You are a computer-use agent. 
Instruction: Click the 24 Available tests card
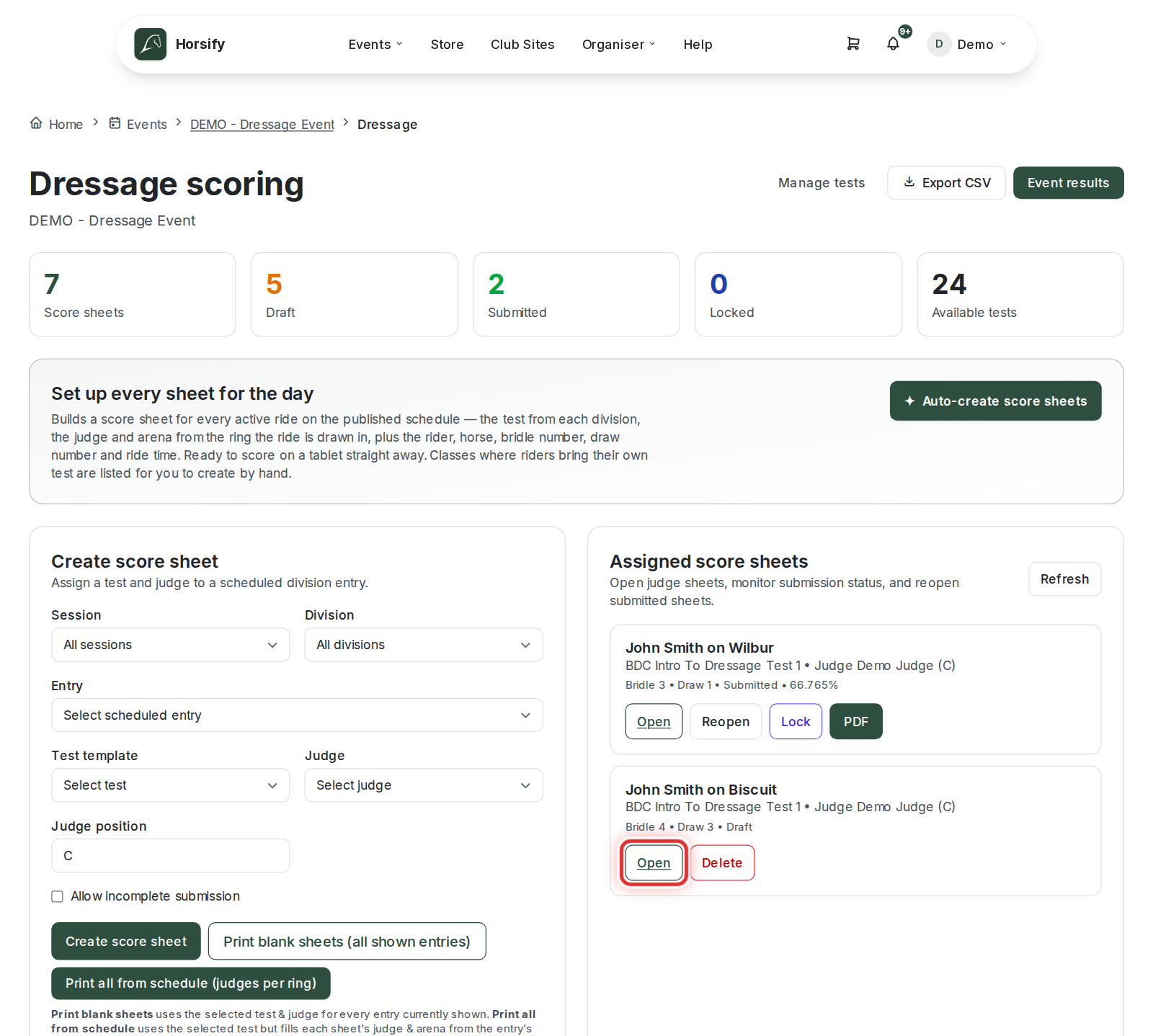(1020, 295)
